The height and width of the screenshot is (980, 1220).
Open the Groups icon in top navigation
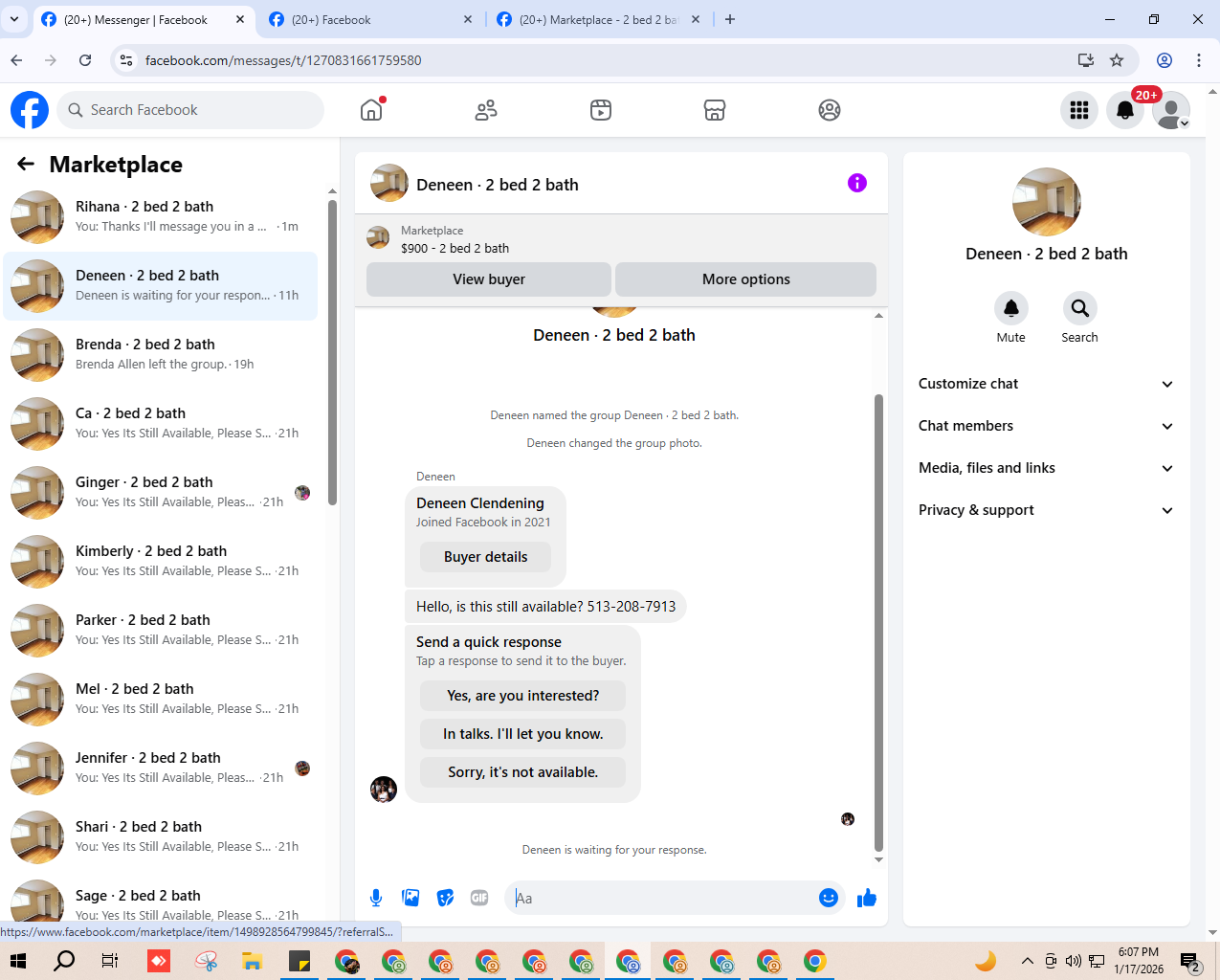830,110
